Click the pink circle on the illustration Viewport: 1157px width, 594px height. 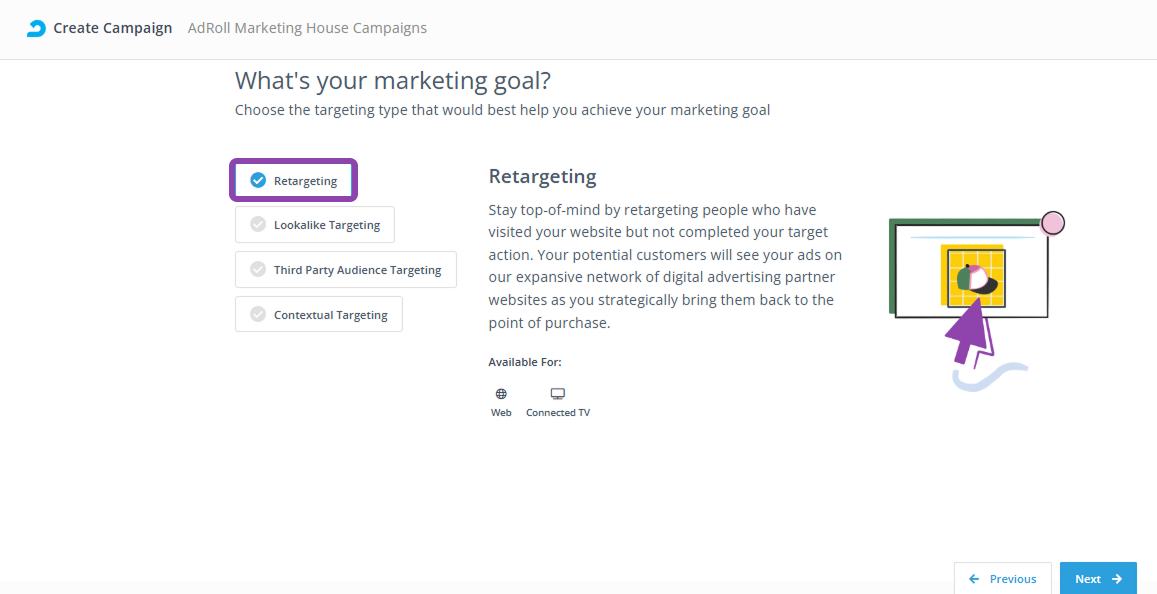coord(1053,223)
